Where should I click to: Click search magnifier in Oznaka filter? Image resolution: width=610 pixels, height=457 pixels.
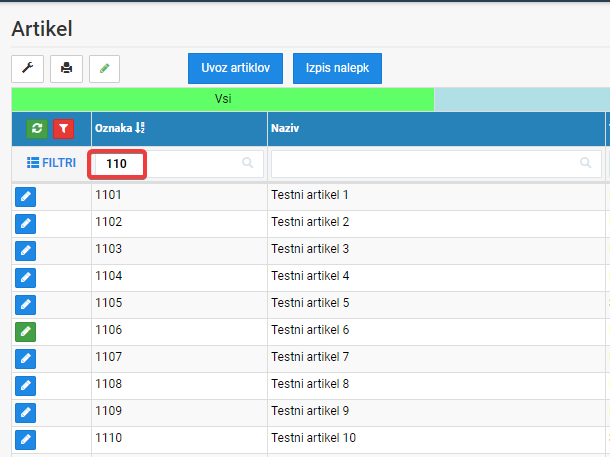pos(247,163)
